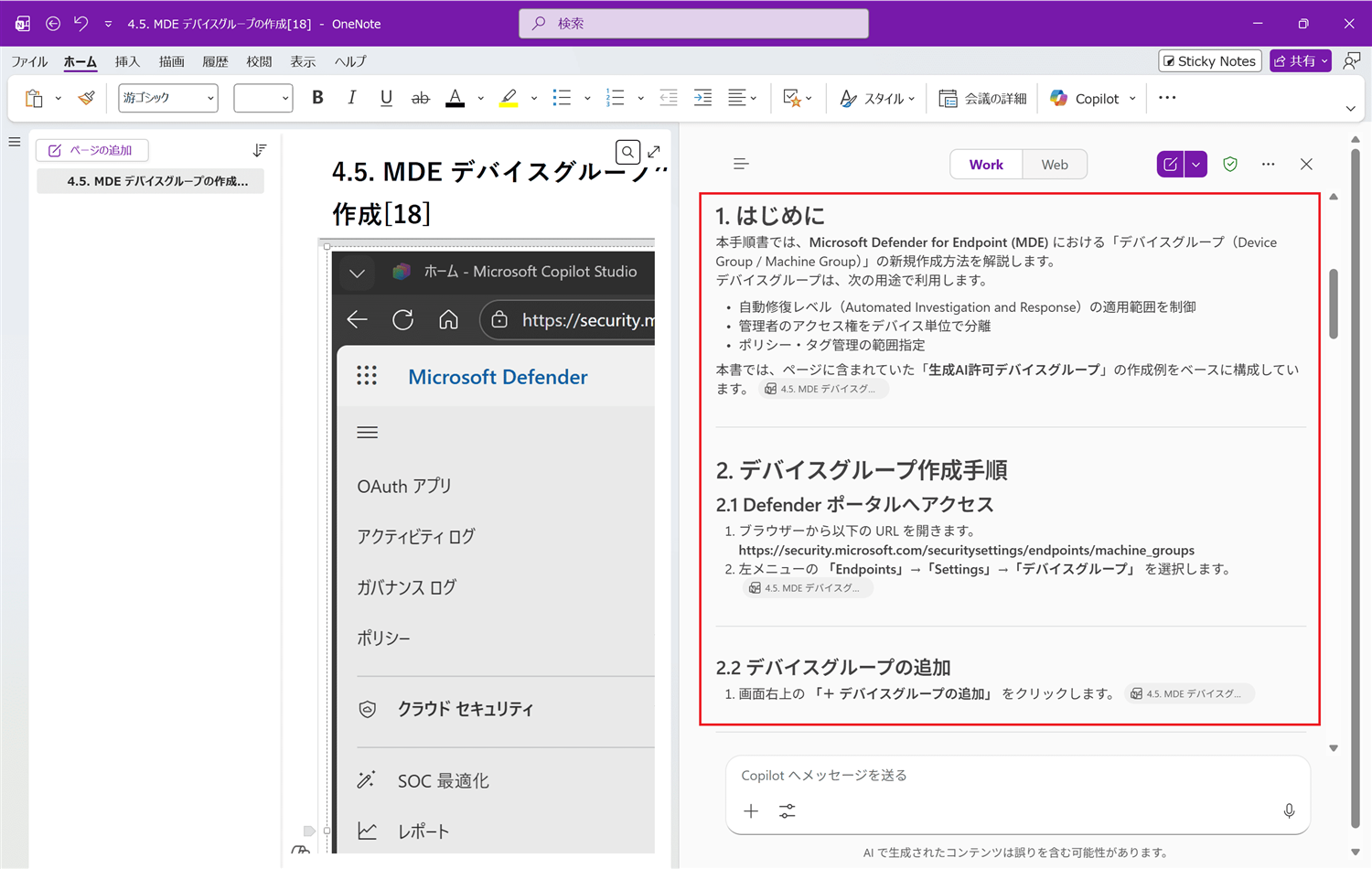Click the bulleted list icon
This screenshot has width=1372, height=869.
562,98
